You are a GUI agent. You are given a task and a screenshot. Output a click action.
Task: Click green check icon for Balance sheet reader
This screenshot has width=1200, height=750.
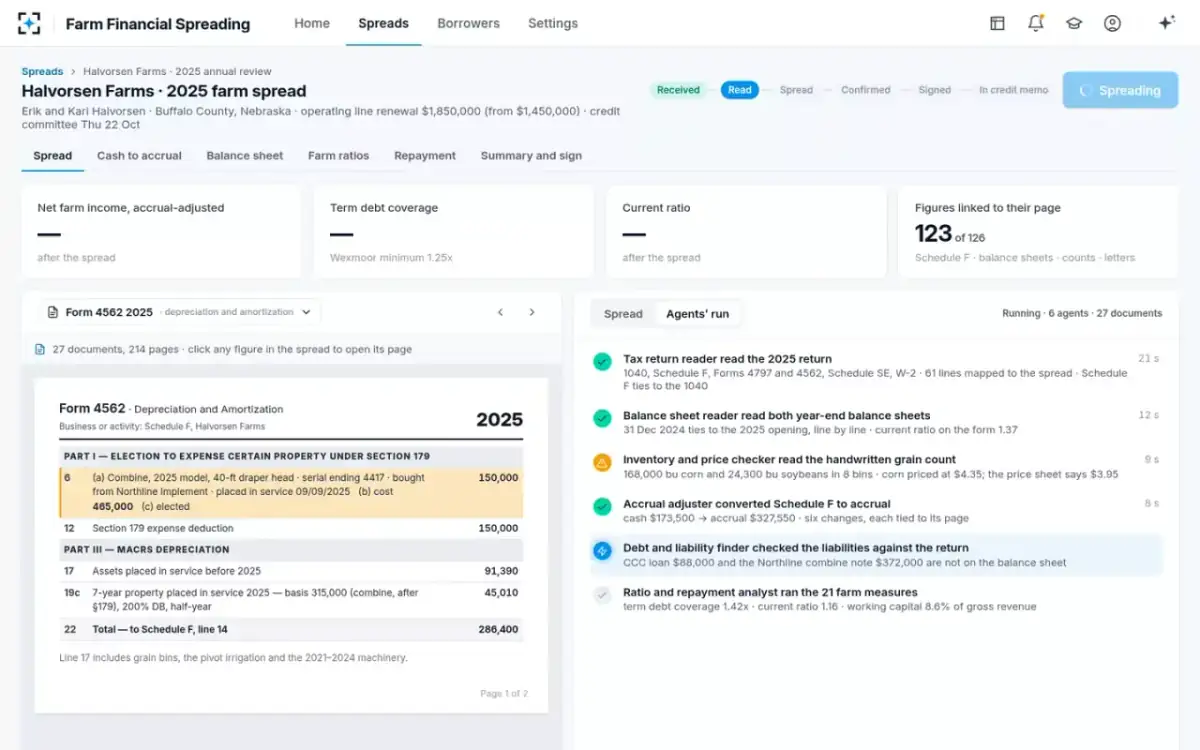(602, 418)
